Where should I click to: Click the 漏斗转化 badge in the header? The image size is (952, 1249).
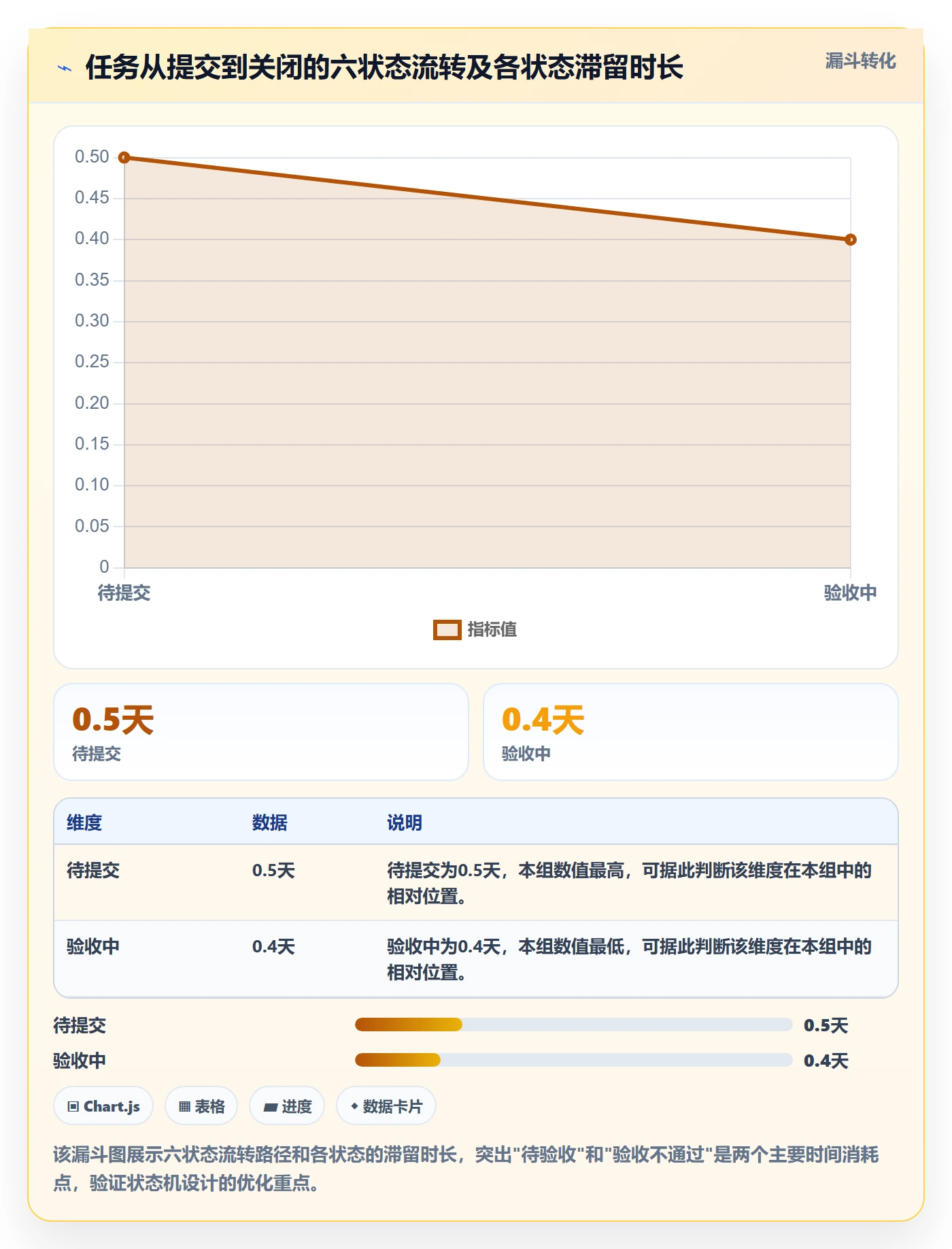(860, 61)
